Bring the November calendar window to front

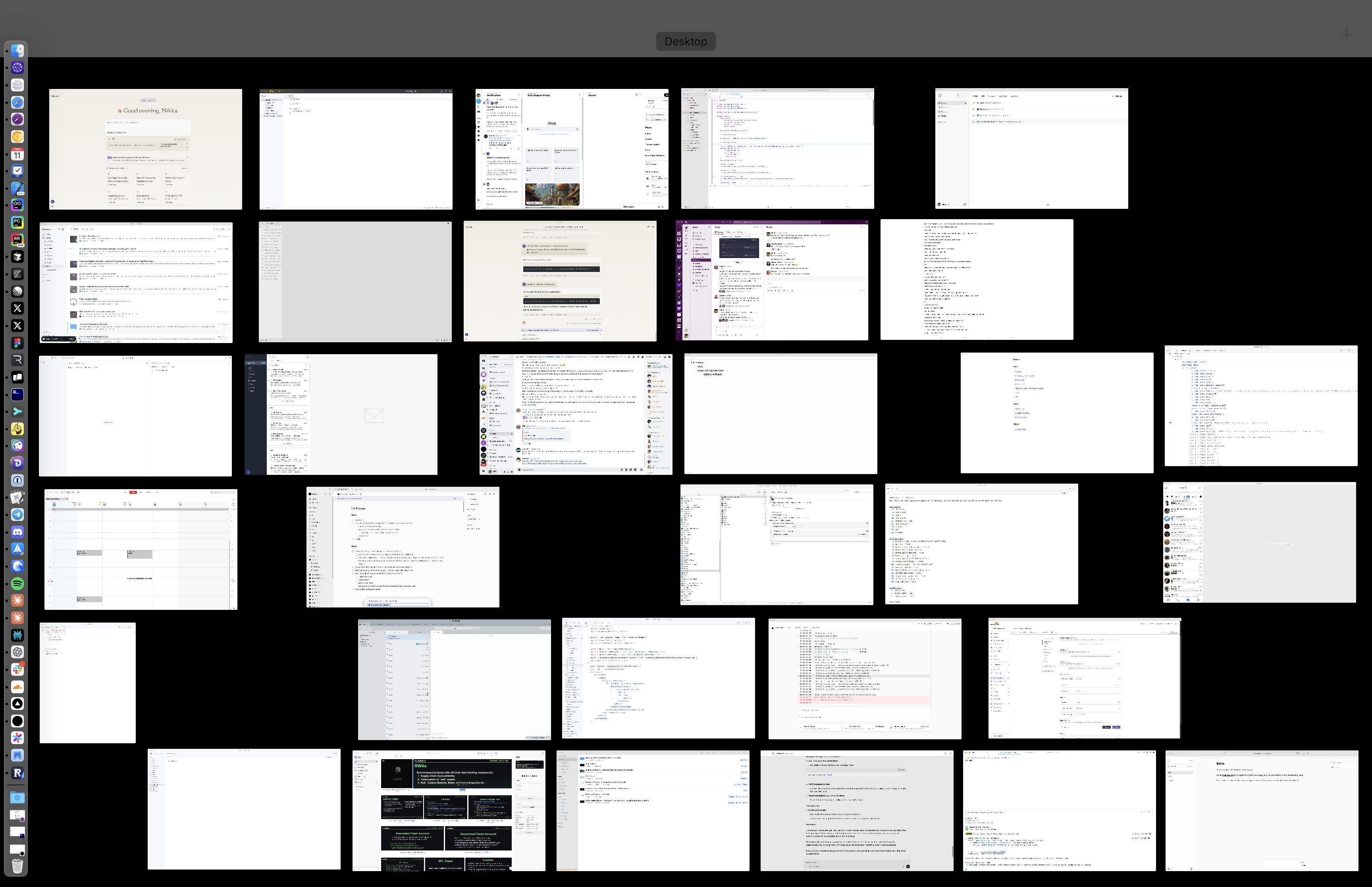coord(141,549)
